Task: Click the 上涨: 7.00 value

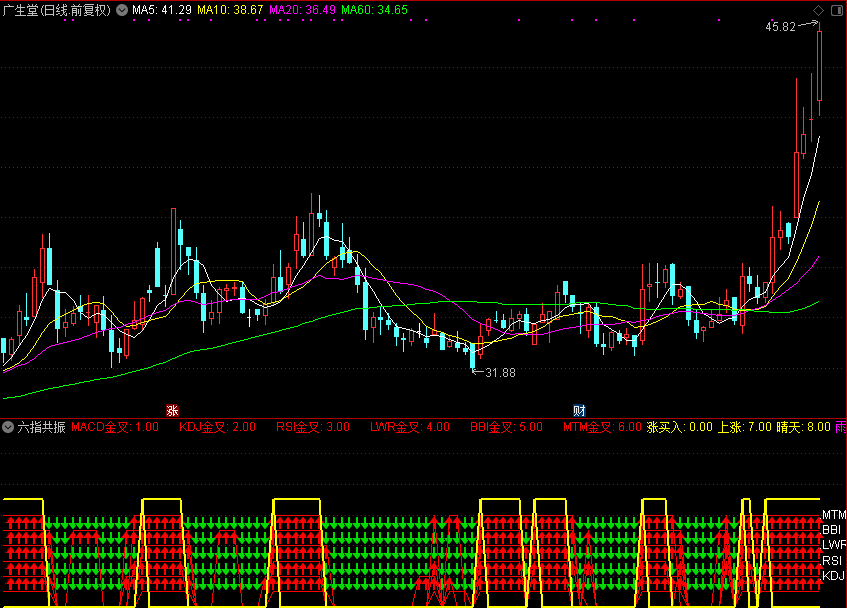Action: (x=744, y=427)
